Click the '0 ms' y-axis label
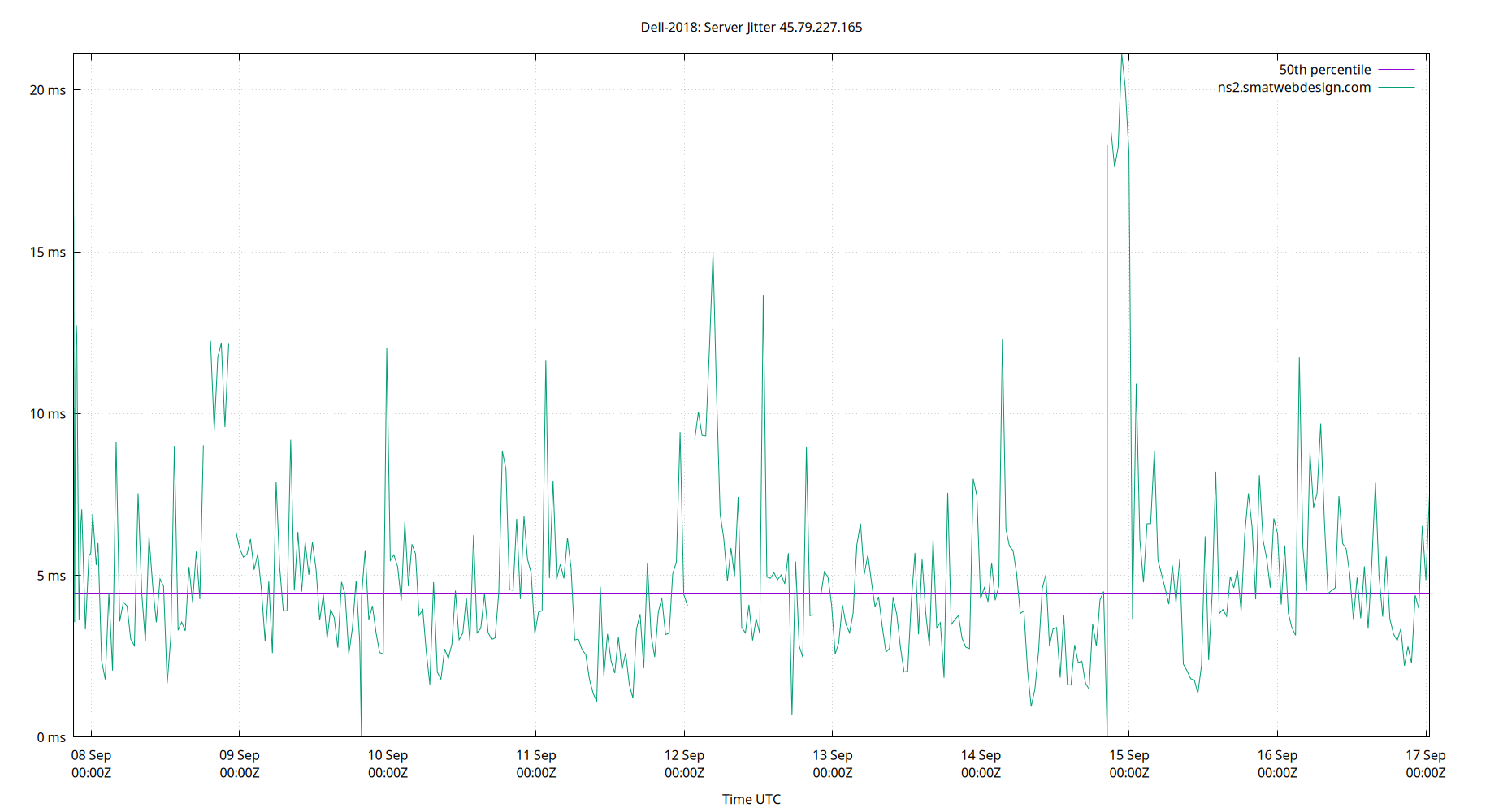Viewport: 1503px width, 812px height. (51, 737)
